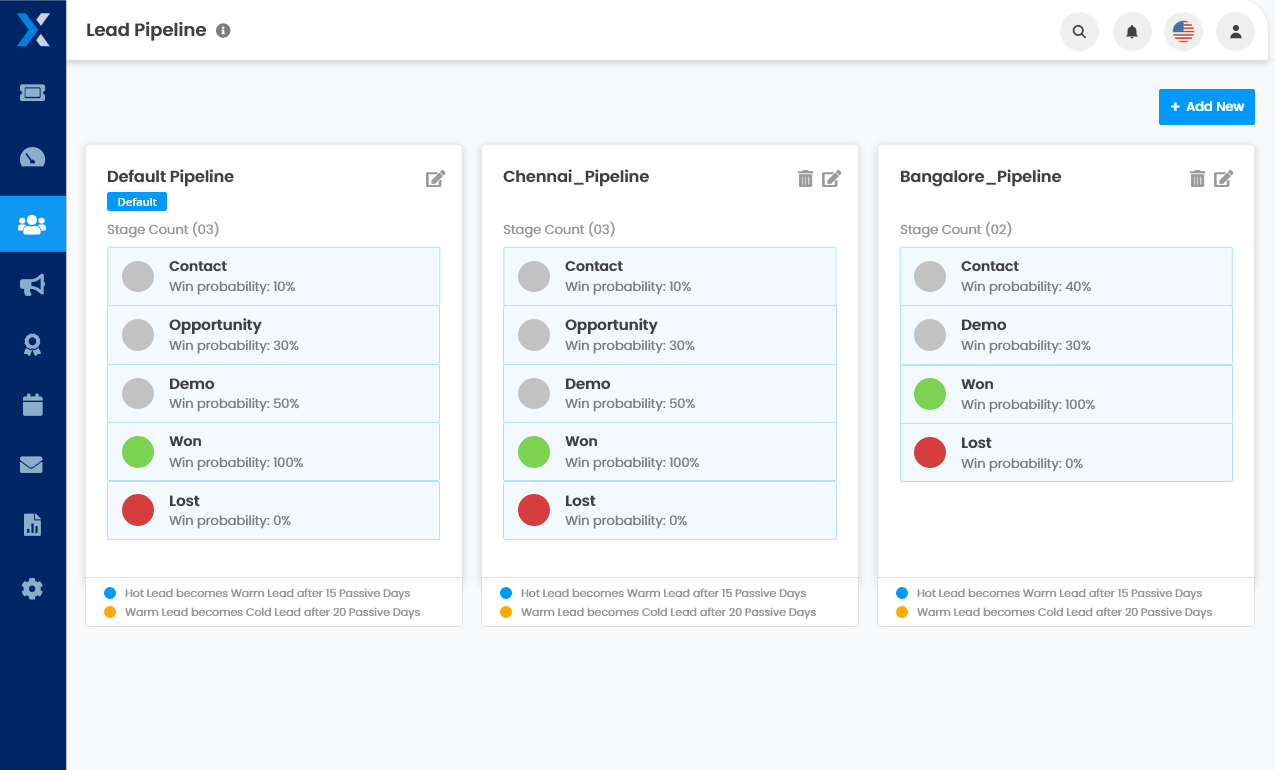This screenshot has height=770, width=1275.
Task: Open the award ribbon icon in sidebar
Action: pos(32,345)
